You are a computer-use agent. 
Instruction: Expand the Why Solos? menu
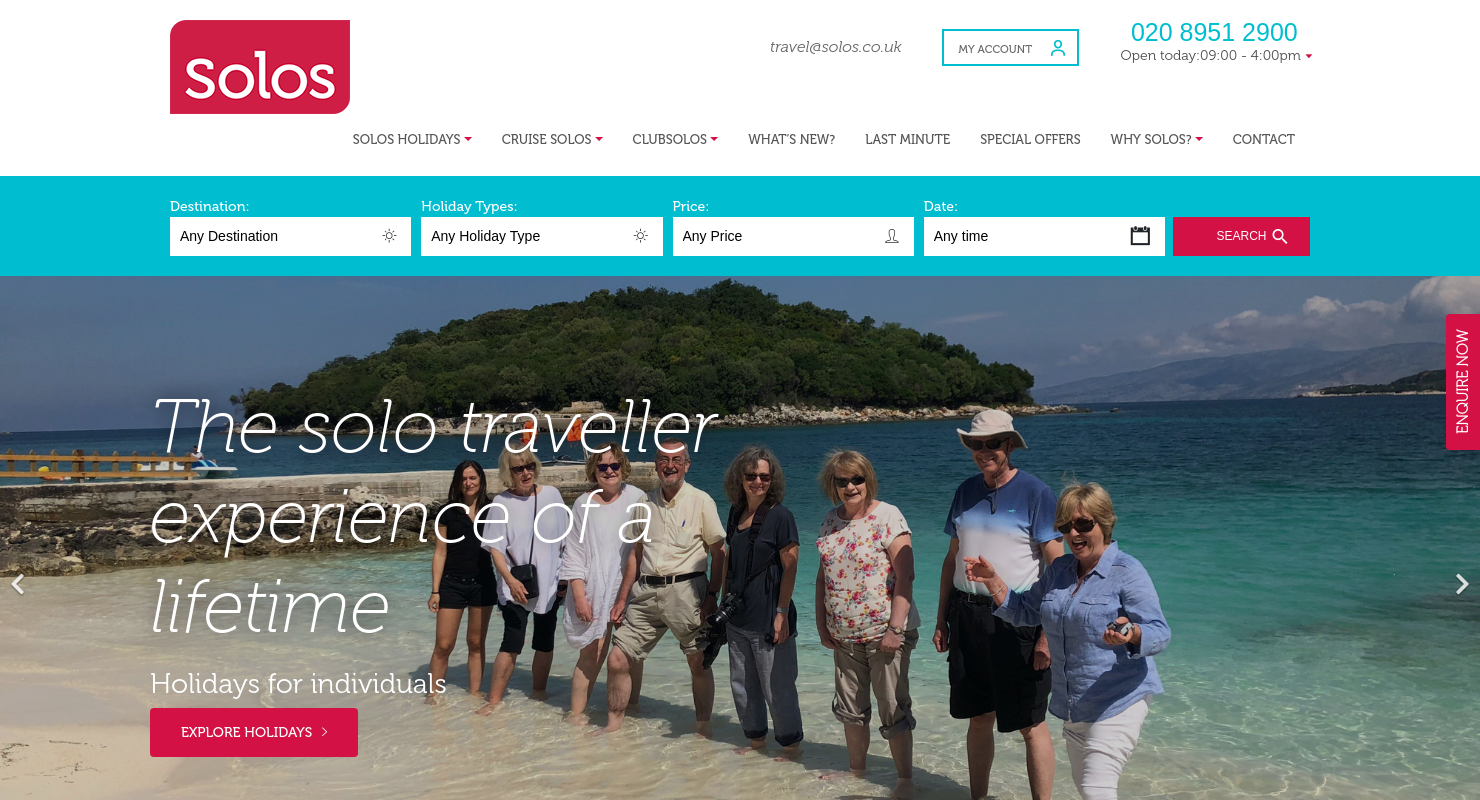[1156, 139]
